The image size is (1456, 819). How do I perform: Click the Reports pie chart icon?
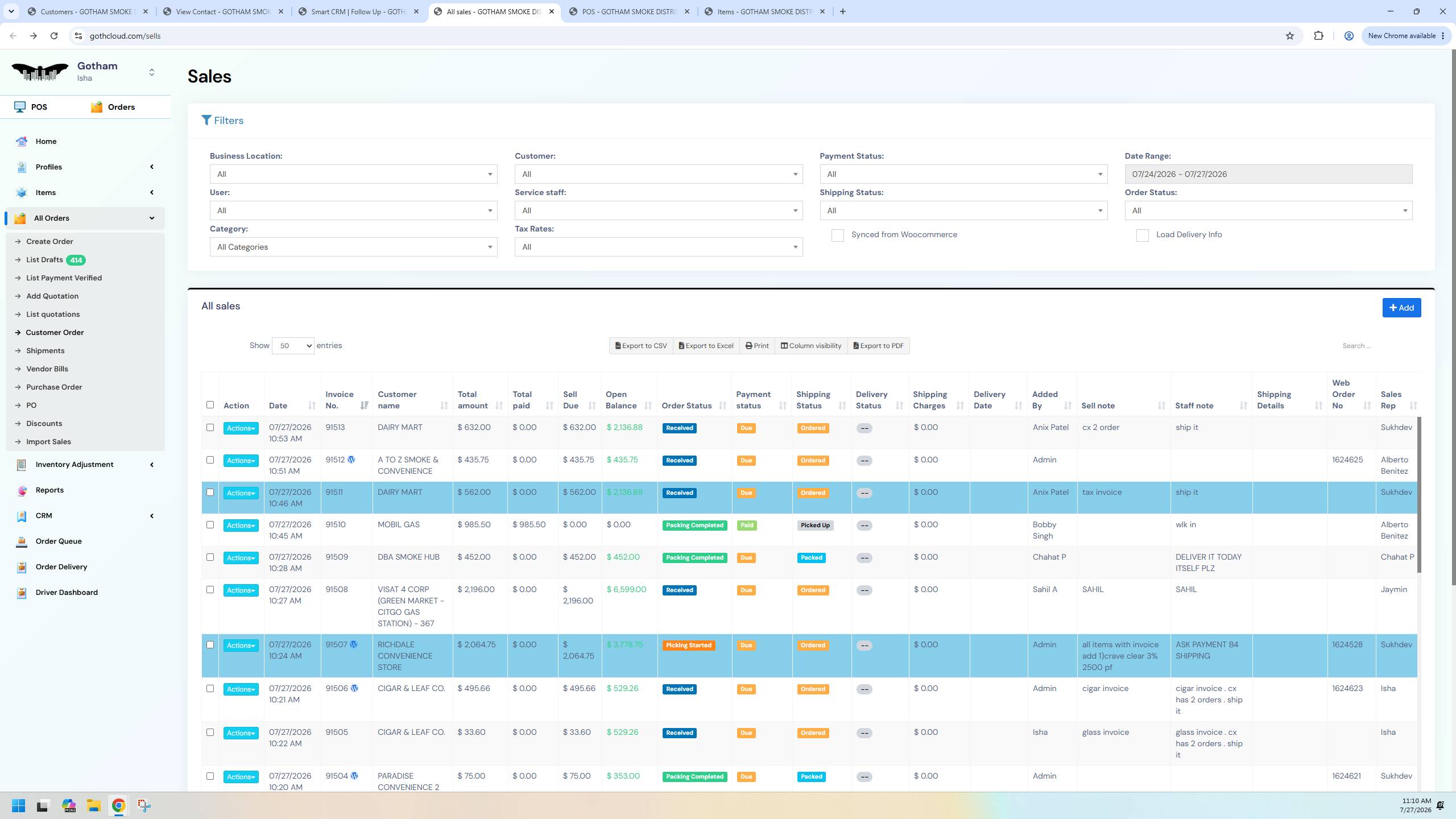coord(22,490)
